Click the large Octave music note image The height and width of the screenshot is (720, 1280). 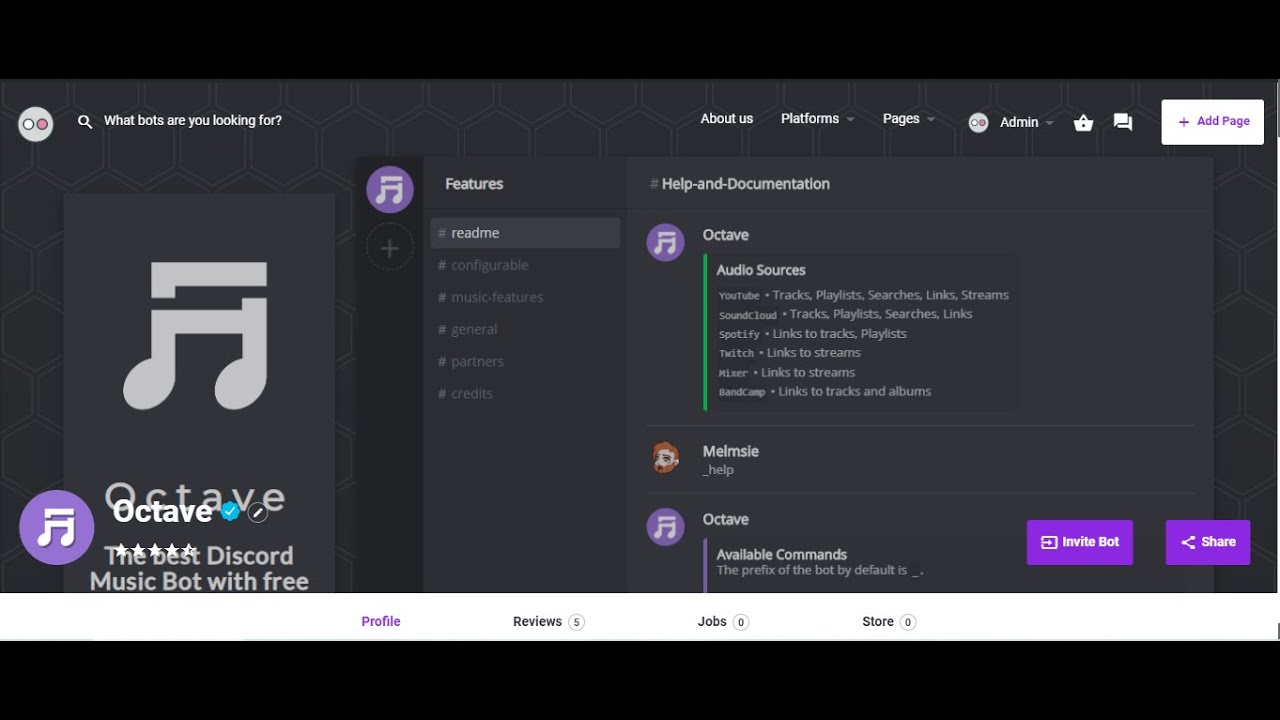pos(196,336)
